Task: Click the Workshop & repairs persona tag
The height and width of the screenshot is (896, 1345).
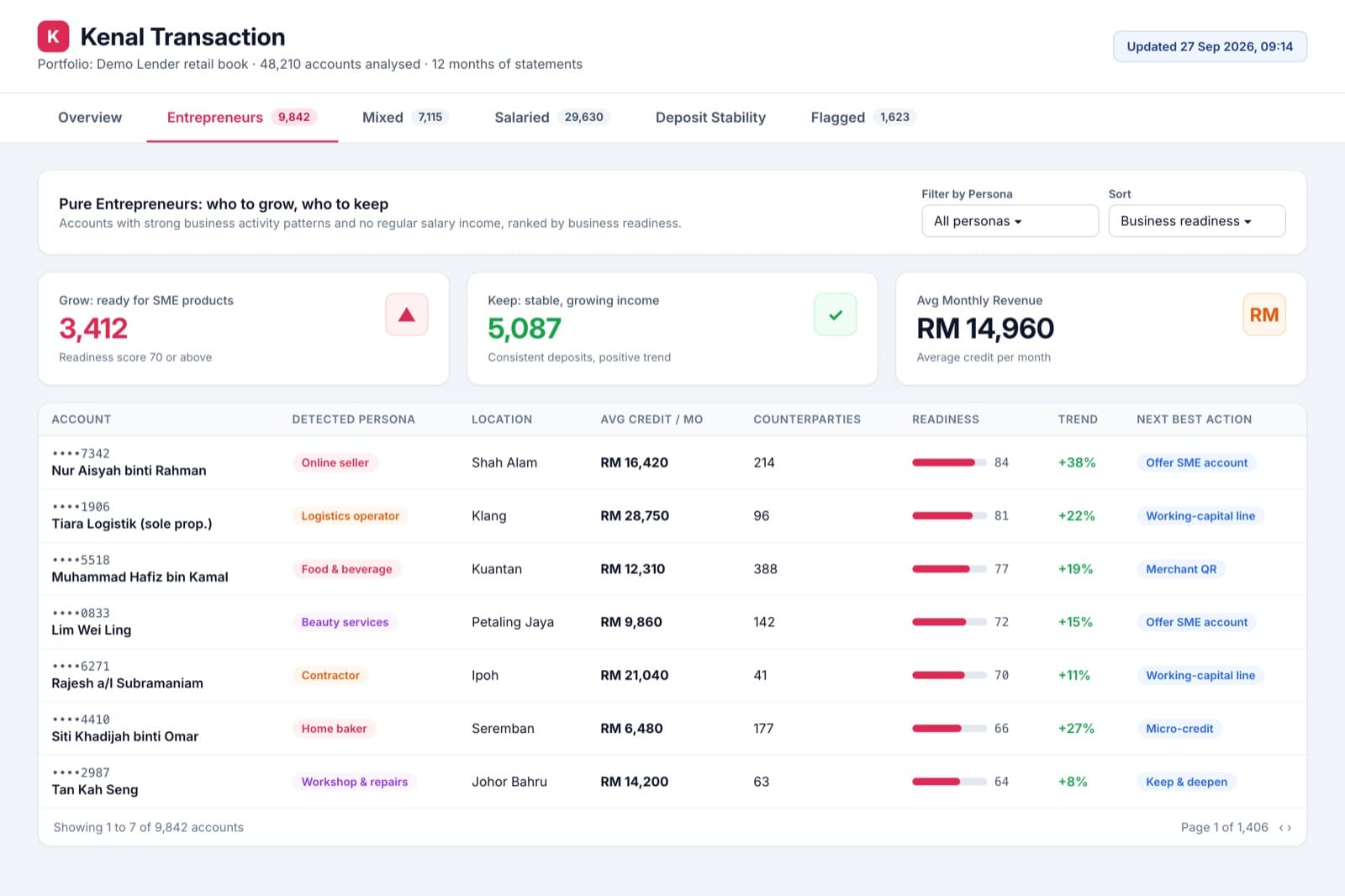Action: pos(354,783)
